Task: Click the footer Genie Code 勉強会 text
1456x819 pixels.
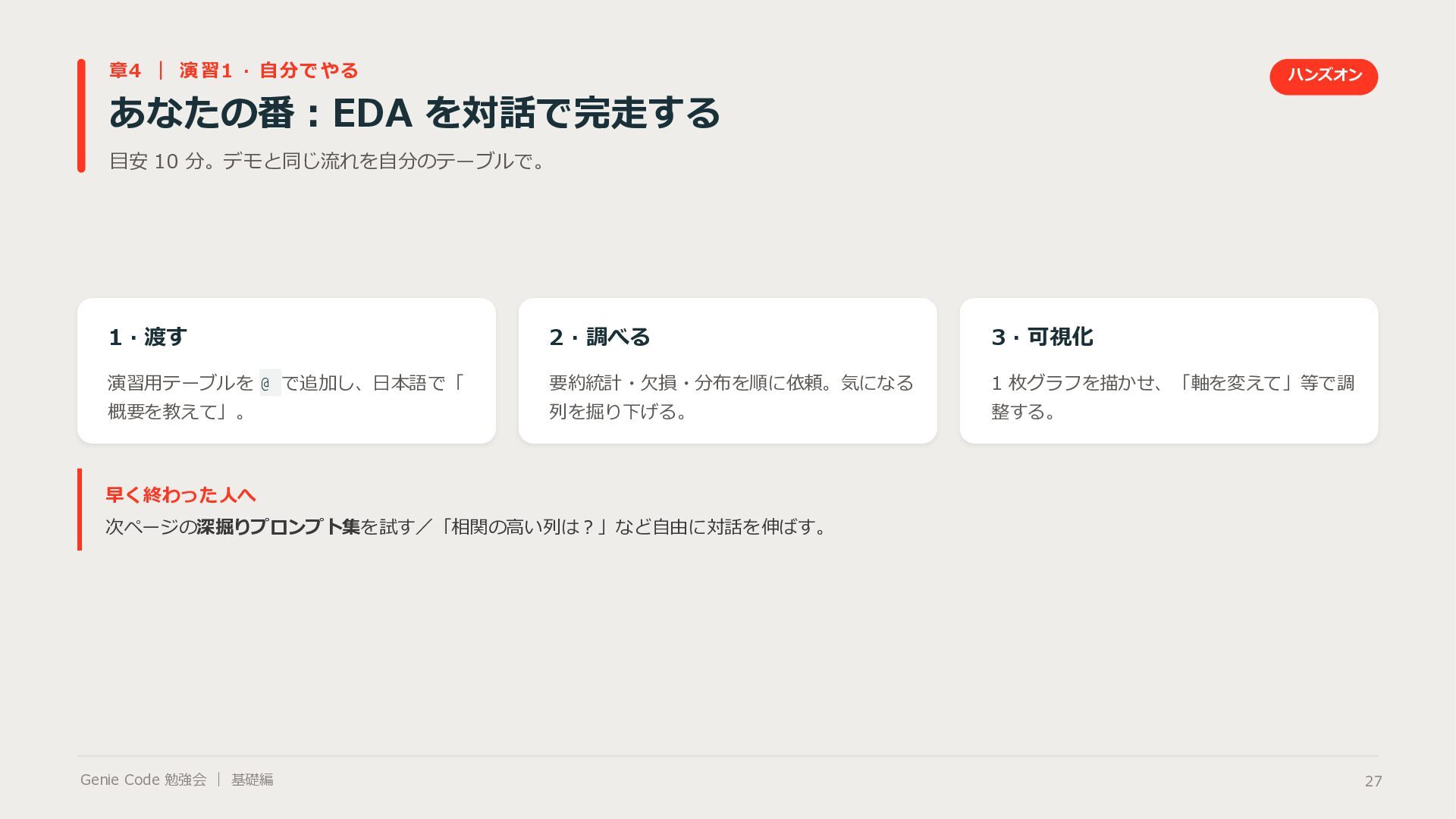Action: tap(143, 780)
